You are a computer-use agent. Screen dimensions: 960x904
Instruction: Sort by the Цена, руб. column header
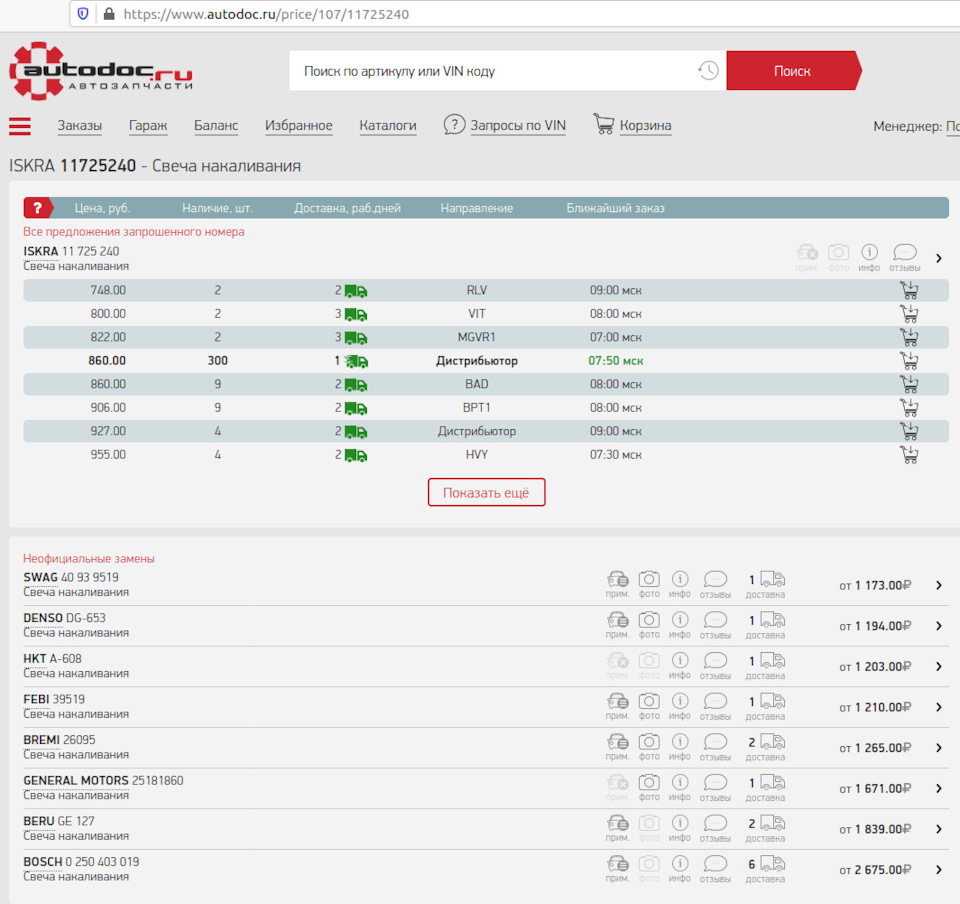pos(102,208)
